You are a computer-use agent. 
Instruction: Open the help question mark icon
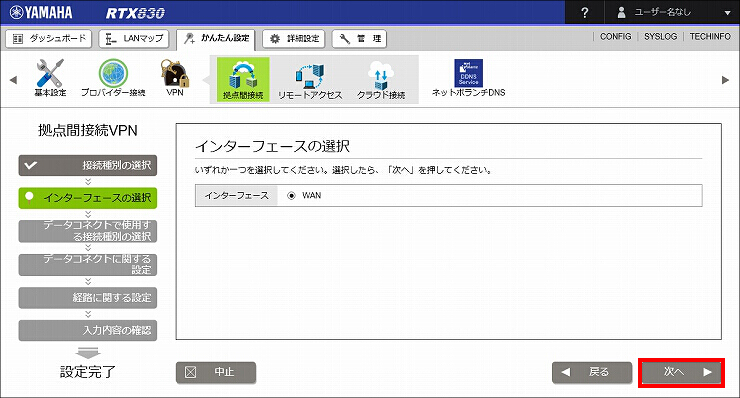click(x=585, y=13)
